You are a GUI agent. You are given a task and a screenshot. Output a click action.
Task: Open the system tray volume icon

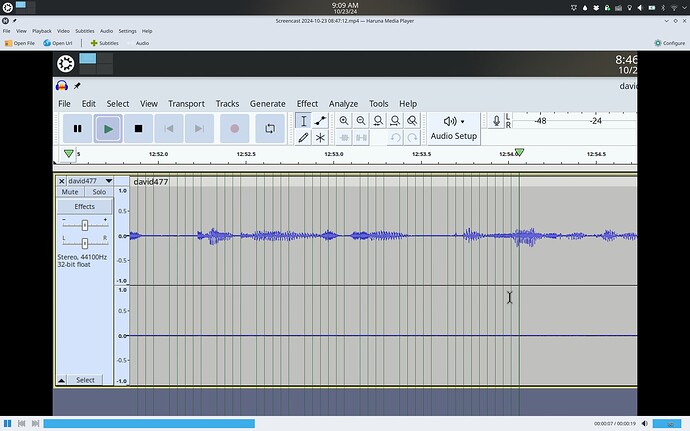coord(640,7)
